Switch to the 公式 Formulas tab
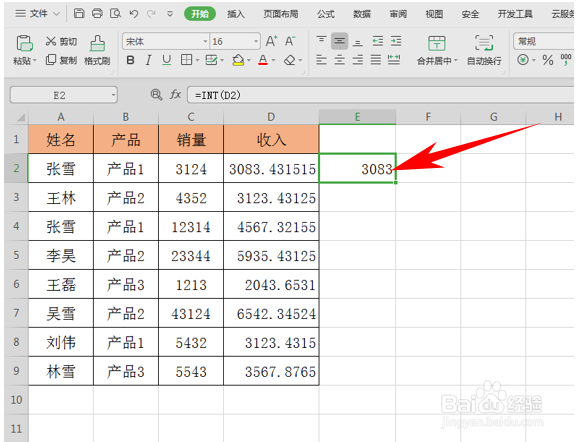The height and width of the screenshot is (442, 576). (326, 14)
